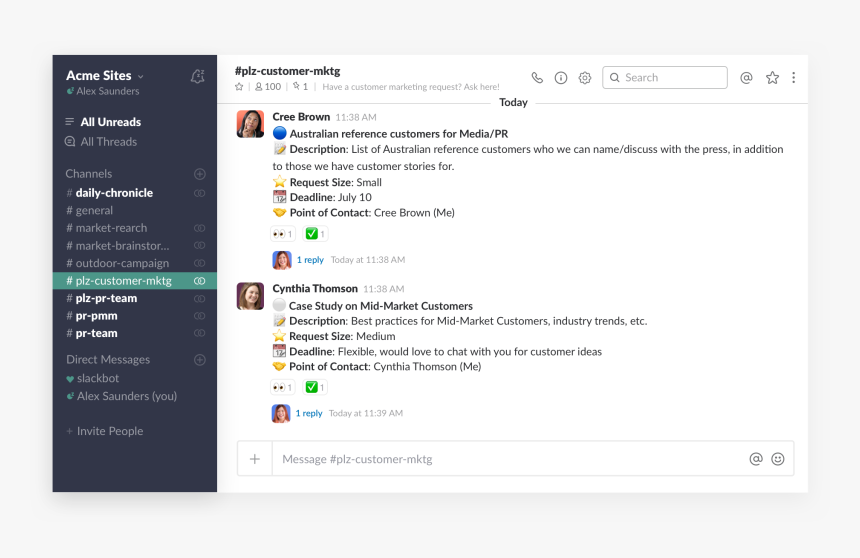Click shared channel icon next to pr-pmm
The image size is (860, 558).
click(x=200, y=316)
